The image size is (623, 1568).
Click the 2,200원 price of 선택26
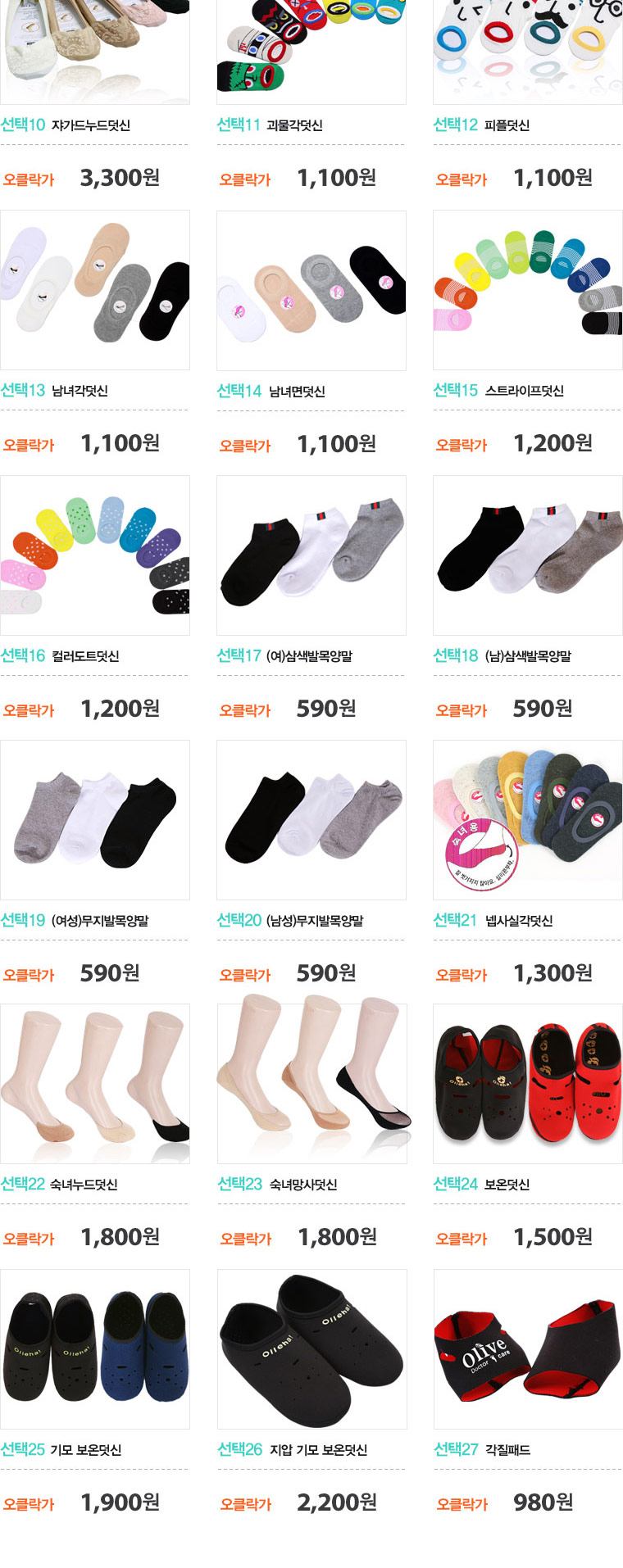pyautogui.click(x=337, y=1502)
